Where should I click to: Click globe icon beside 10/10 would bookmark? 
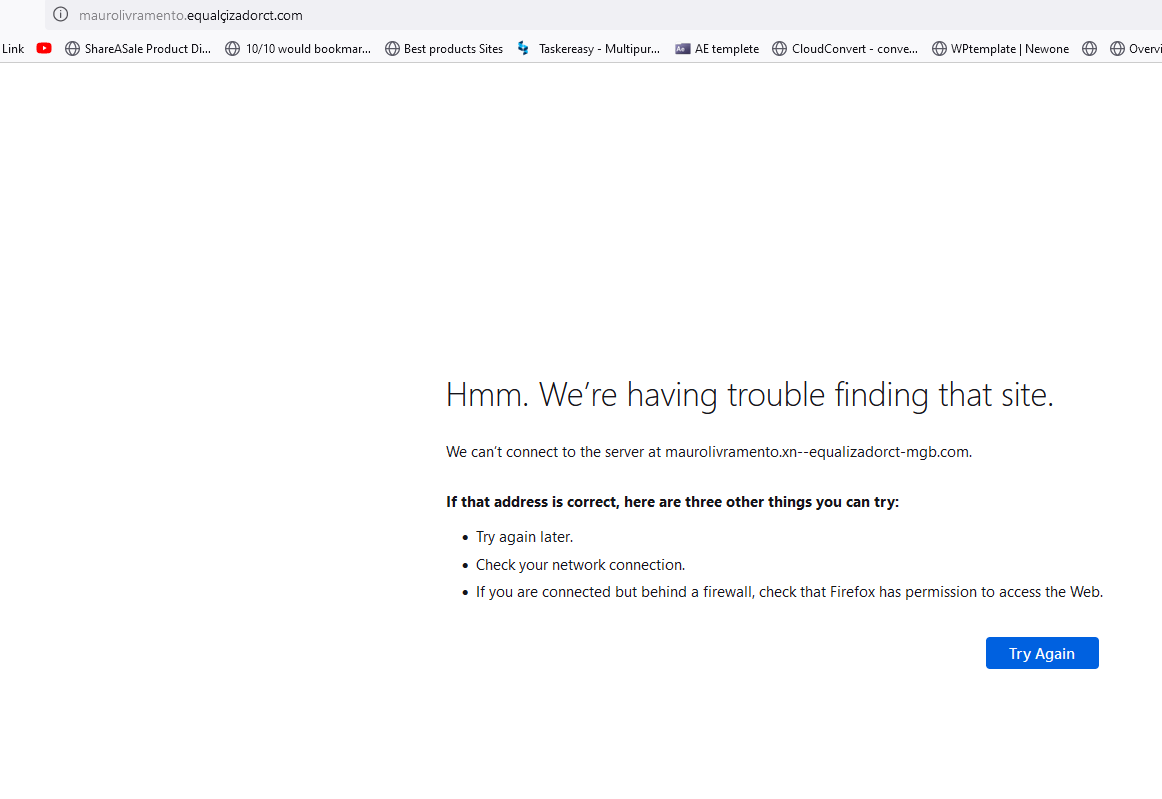(x=233, y=49)
